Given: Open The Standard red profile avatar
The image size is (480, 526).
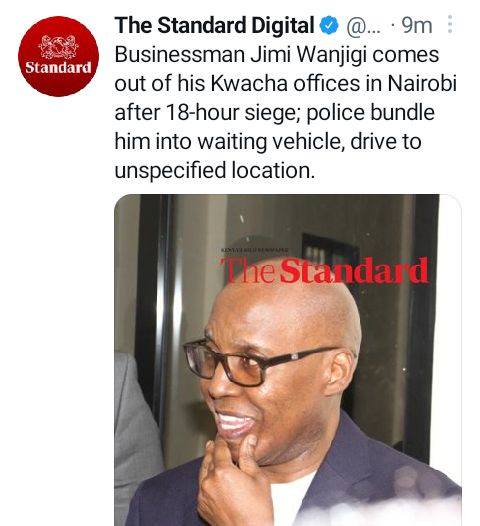Looking at the screenshot, I should pyautogui.click(x=58, y=56).
